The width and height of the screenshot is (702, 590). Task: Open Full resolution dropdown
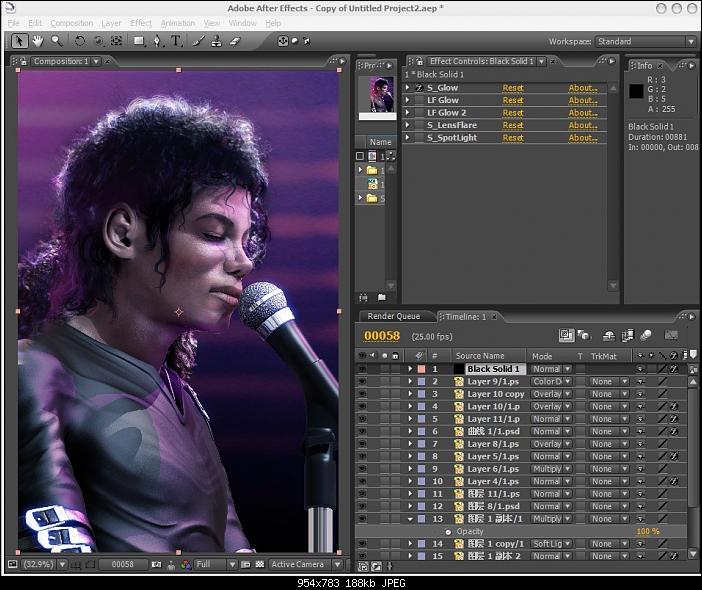coord(215,564)
